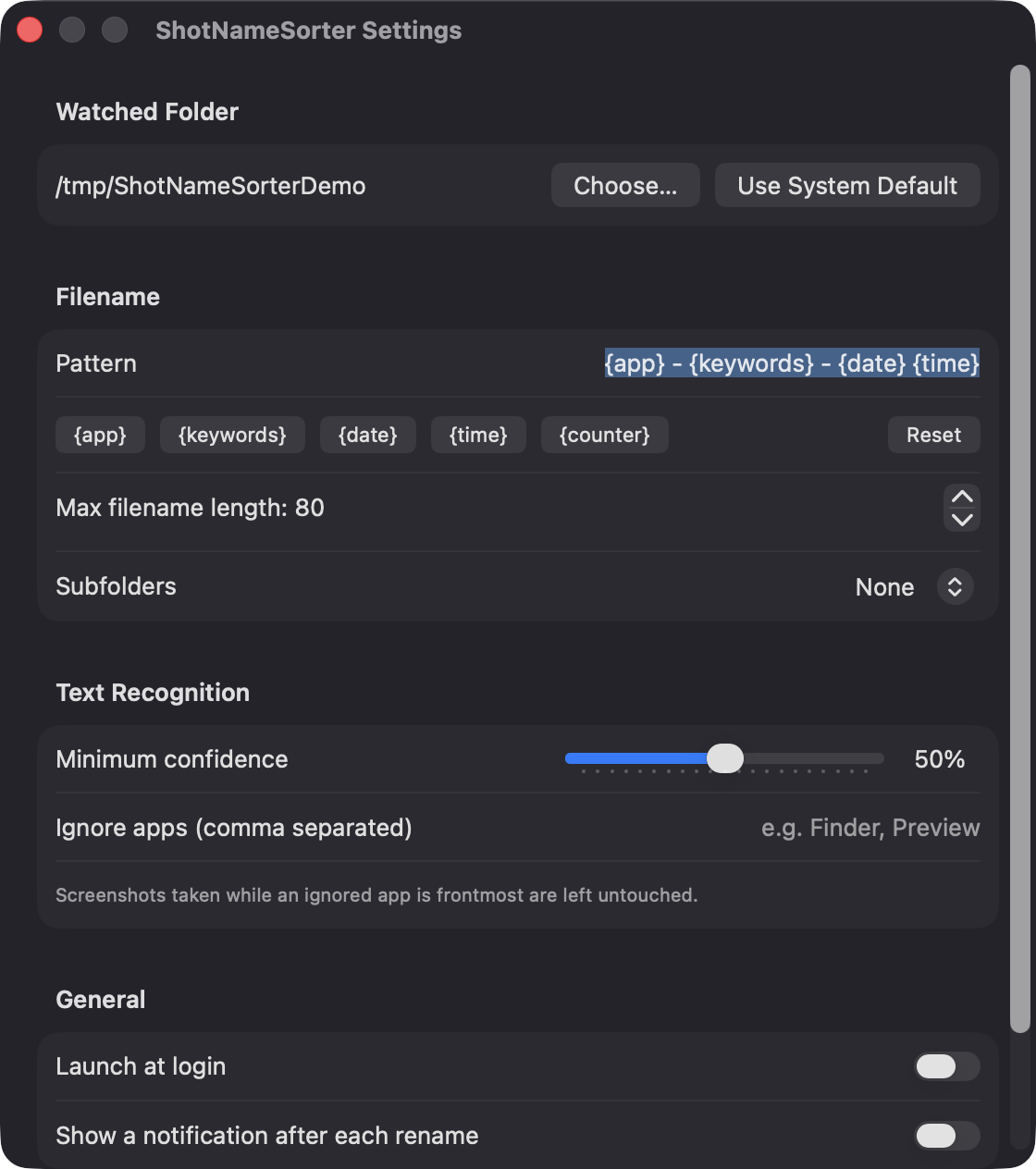Insert the {counter} token

click(605, 435)
